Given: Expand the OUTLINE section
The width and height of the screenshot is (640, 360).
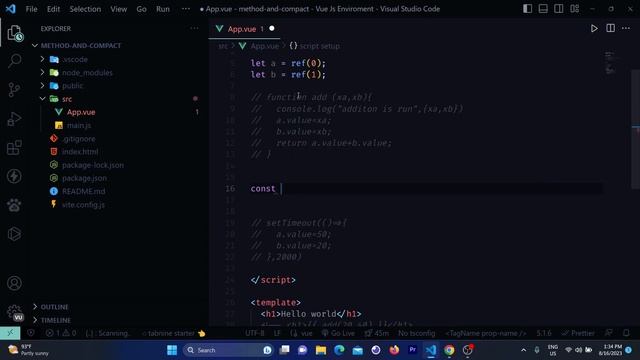Looking at the screenshot, I should pyautogui.click(x=54, y=307).
